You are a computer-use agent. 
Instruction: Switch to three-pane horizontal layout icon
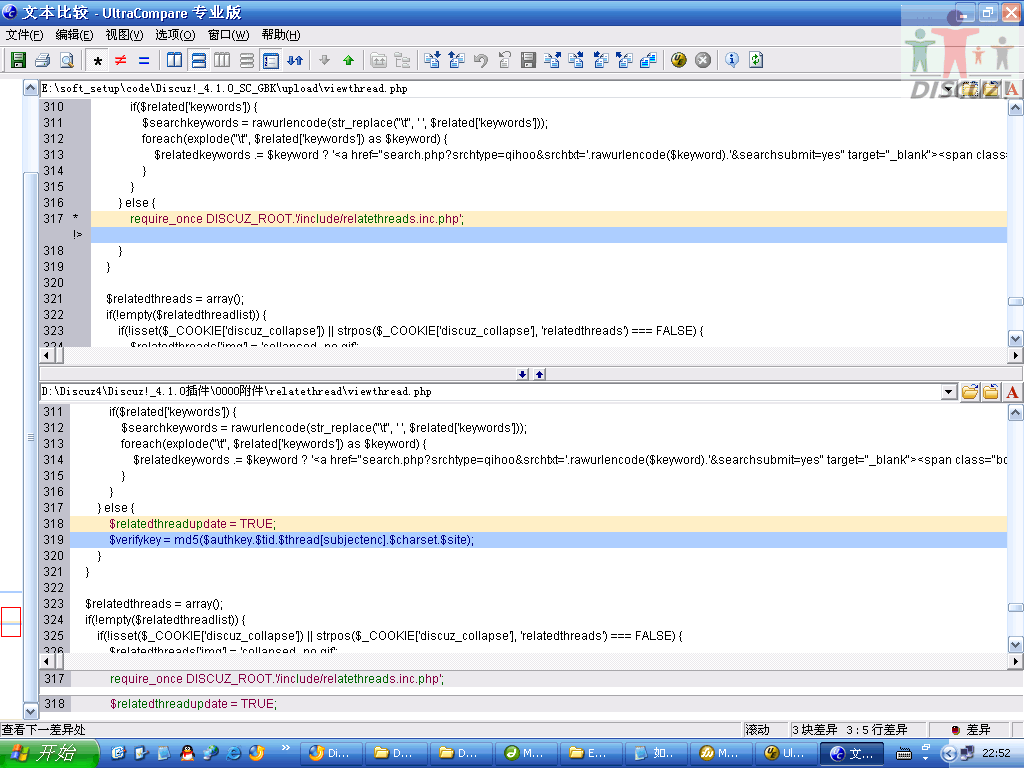click(246, 61)
